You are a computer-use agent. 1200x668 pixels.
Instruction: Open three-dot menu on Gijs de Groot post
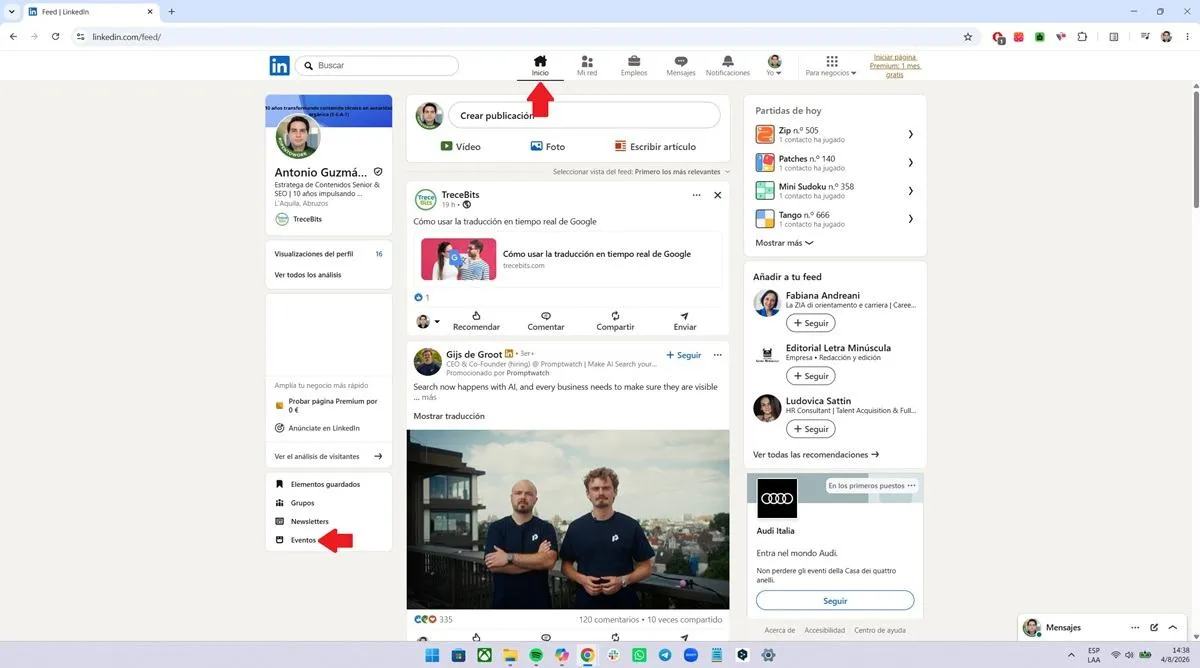point(717,355)
